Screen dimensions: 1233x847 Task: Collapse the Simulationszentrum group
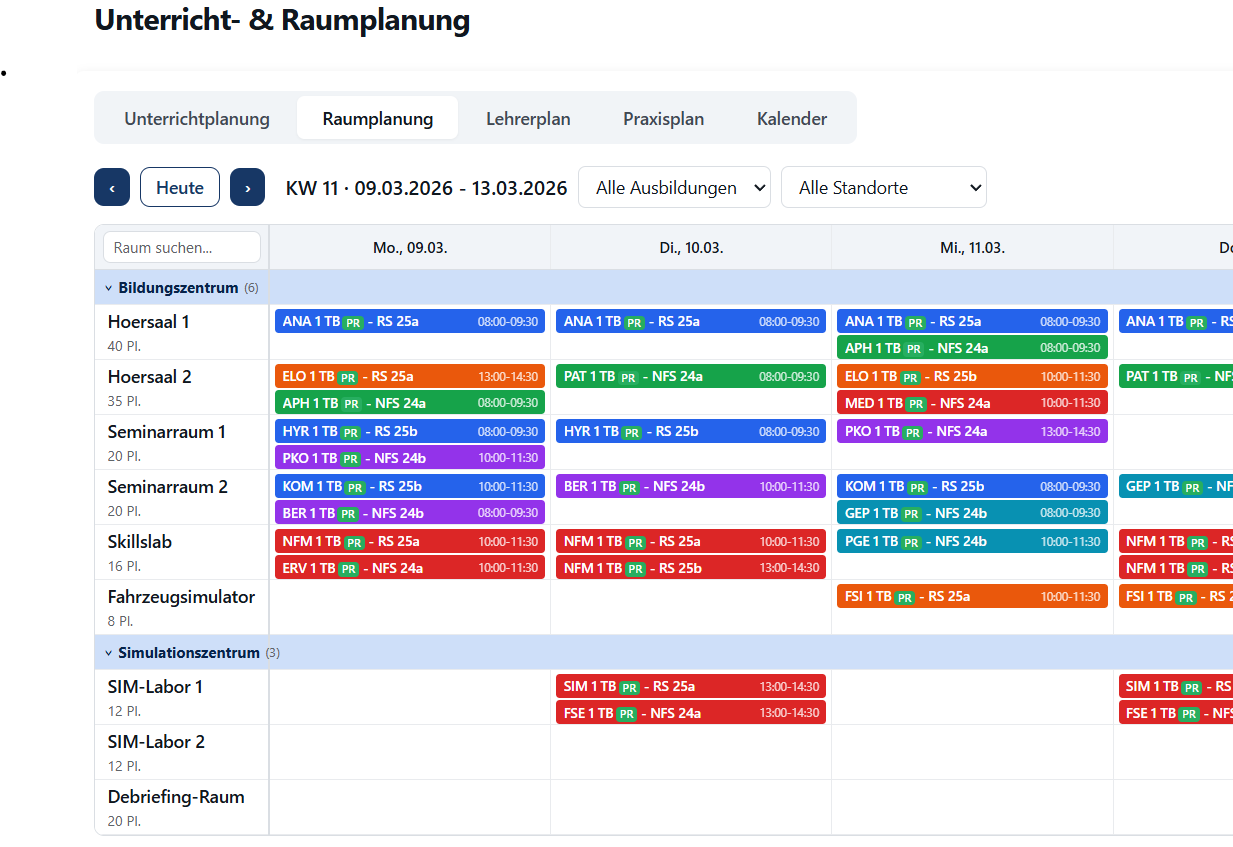[x=109, y=653]
